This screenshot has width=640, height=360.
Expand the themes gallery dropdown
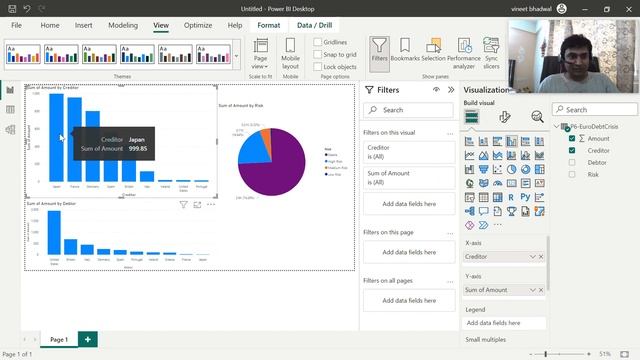tap(236, 56)
